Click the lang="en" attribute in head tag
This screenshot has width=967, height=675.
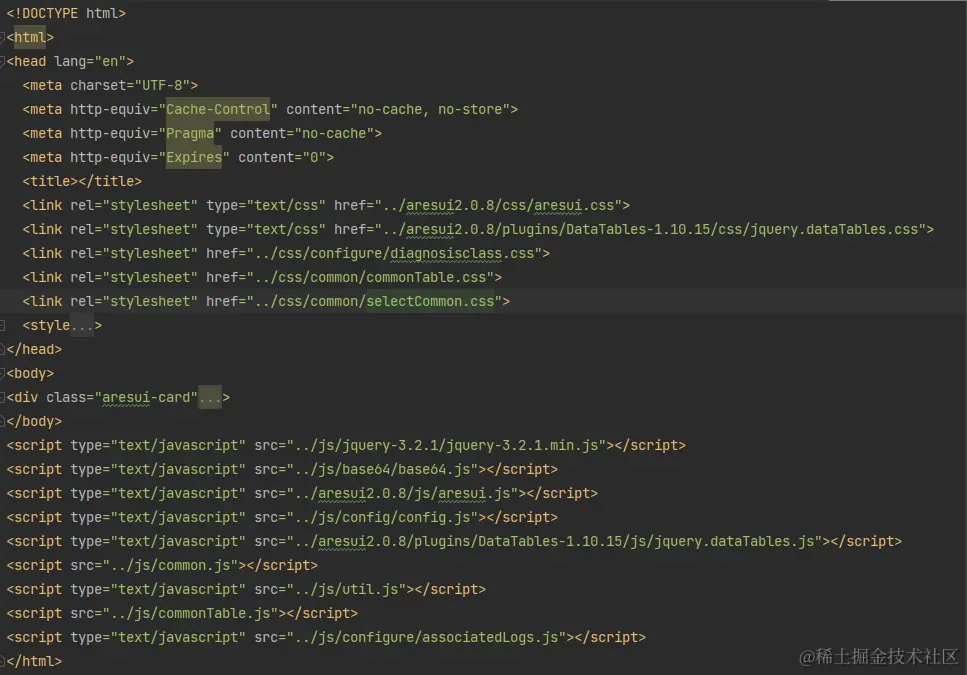coord(90,62)
